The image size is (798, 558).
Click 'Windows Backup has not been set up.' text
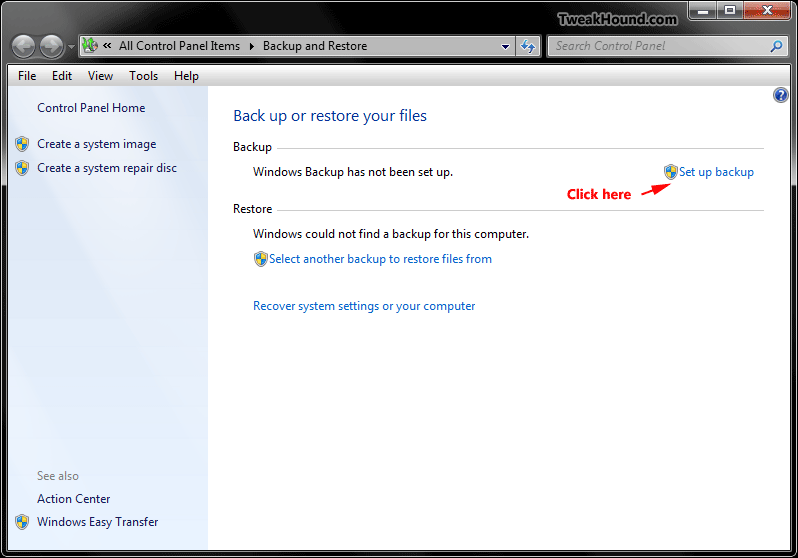tap(353, 172)
